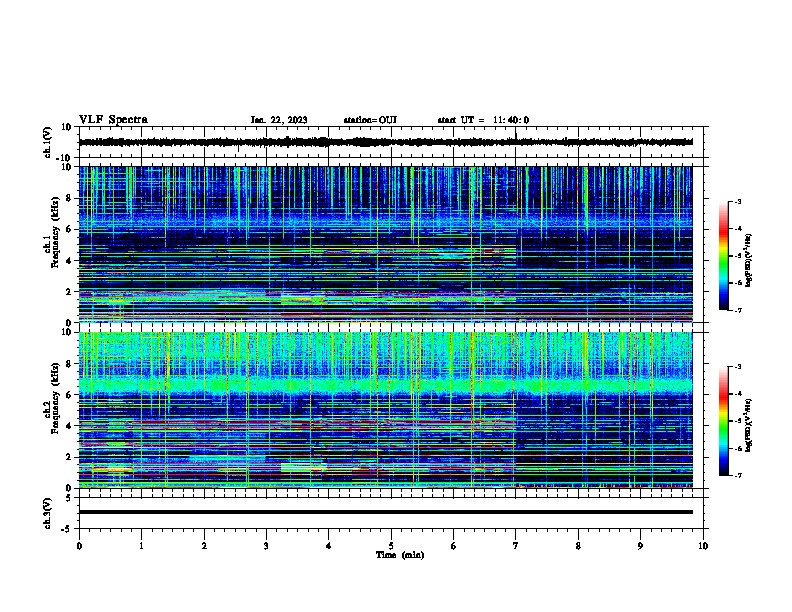This screenshot has height=612, width=792.
Task: Click the "8" kHz tick on the ch.2 frequency axis
Action: (x=69, y=364)
